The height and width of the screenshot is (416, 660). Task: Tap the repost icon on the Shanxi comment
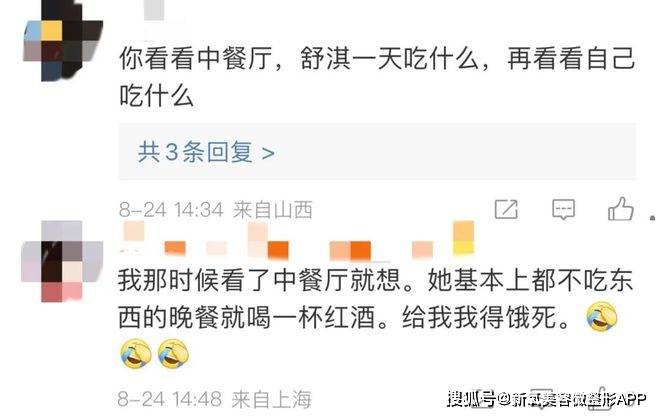click(x=506, y=209)
